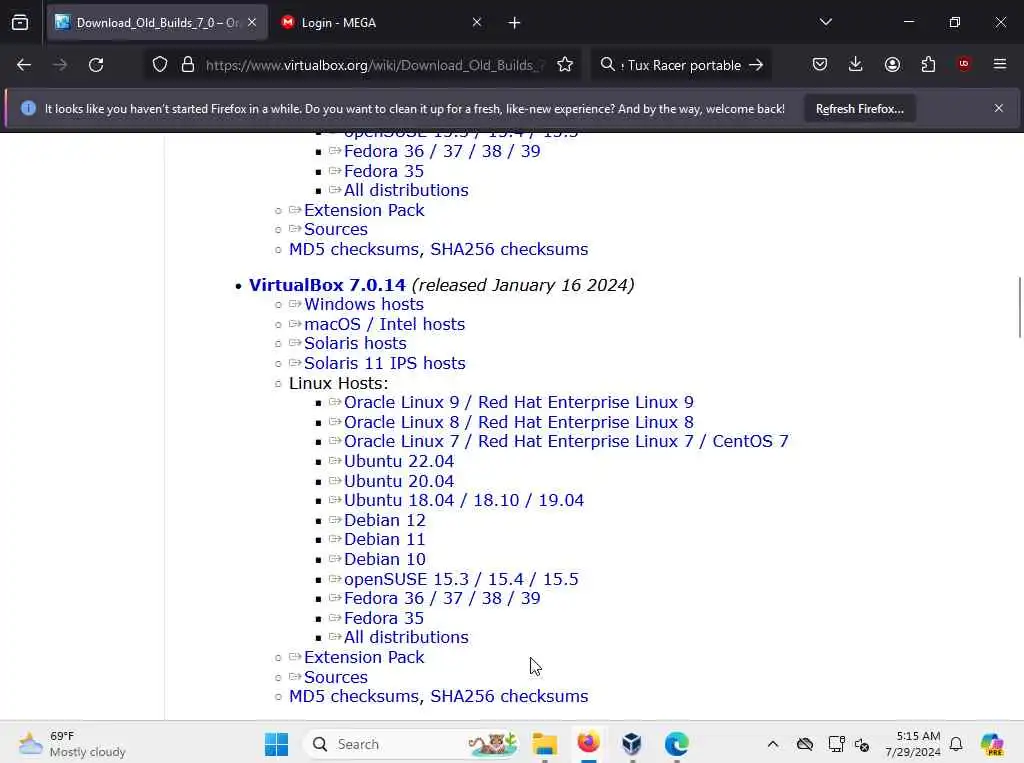This screenshot has width=1024, height=763.
Task: Open VirtualBox from the taskbar
Action: tap(632, 744)
